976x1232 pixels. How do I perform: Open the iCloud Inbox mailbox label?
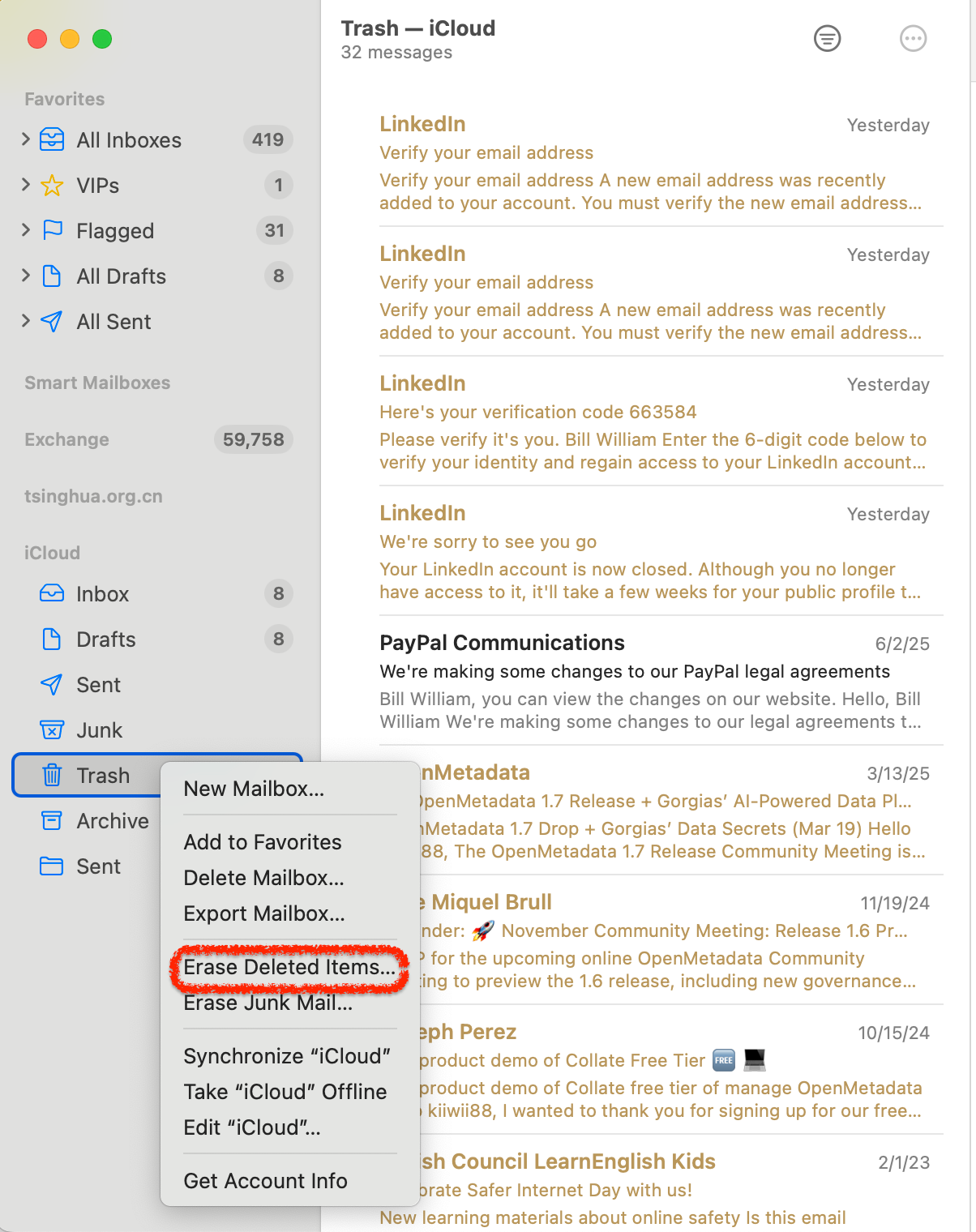[103, 594]
